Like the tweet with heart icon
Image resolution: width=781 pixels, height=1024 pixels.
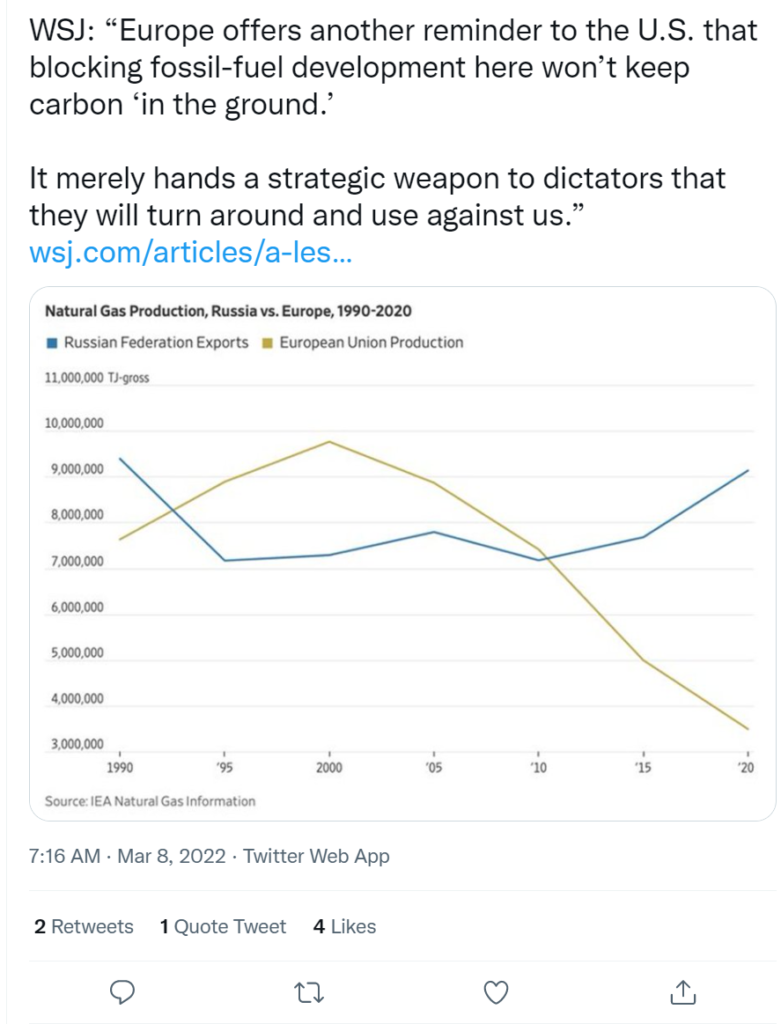click(x=496, y=993)
